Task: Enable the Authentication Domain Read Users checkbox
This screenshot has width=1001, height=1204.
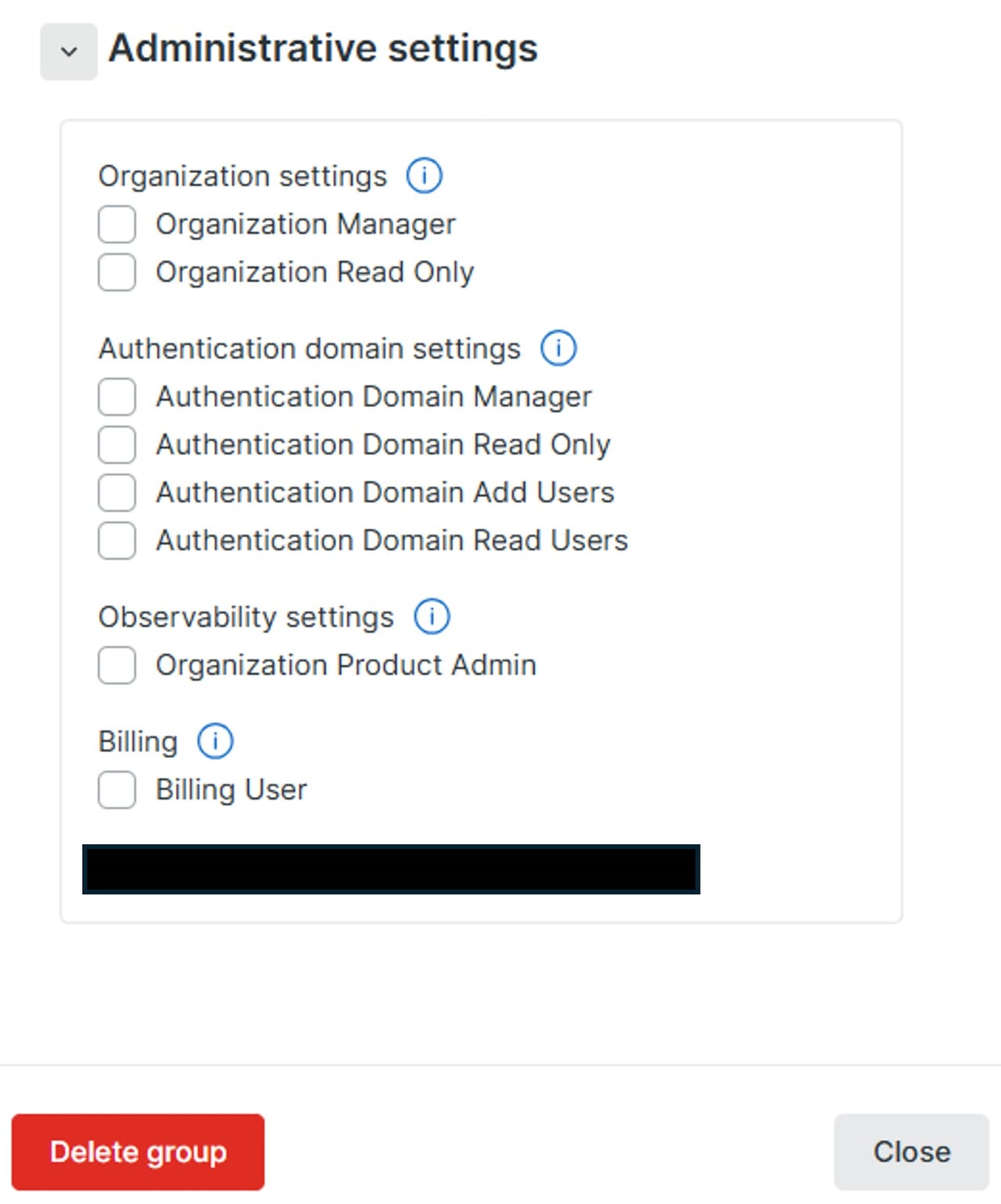Action: point(117,540)
